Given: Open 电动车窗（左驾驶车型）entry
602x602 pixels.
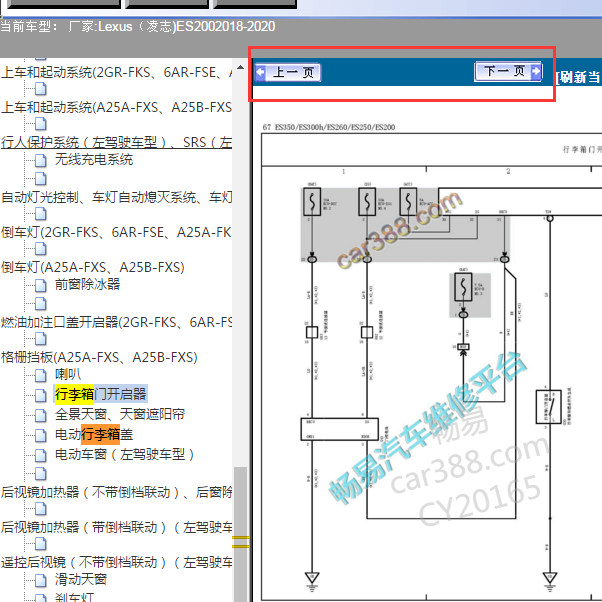Looking at the screenshot, I should (x=125, y=455).
